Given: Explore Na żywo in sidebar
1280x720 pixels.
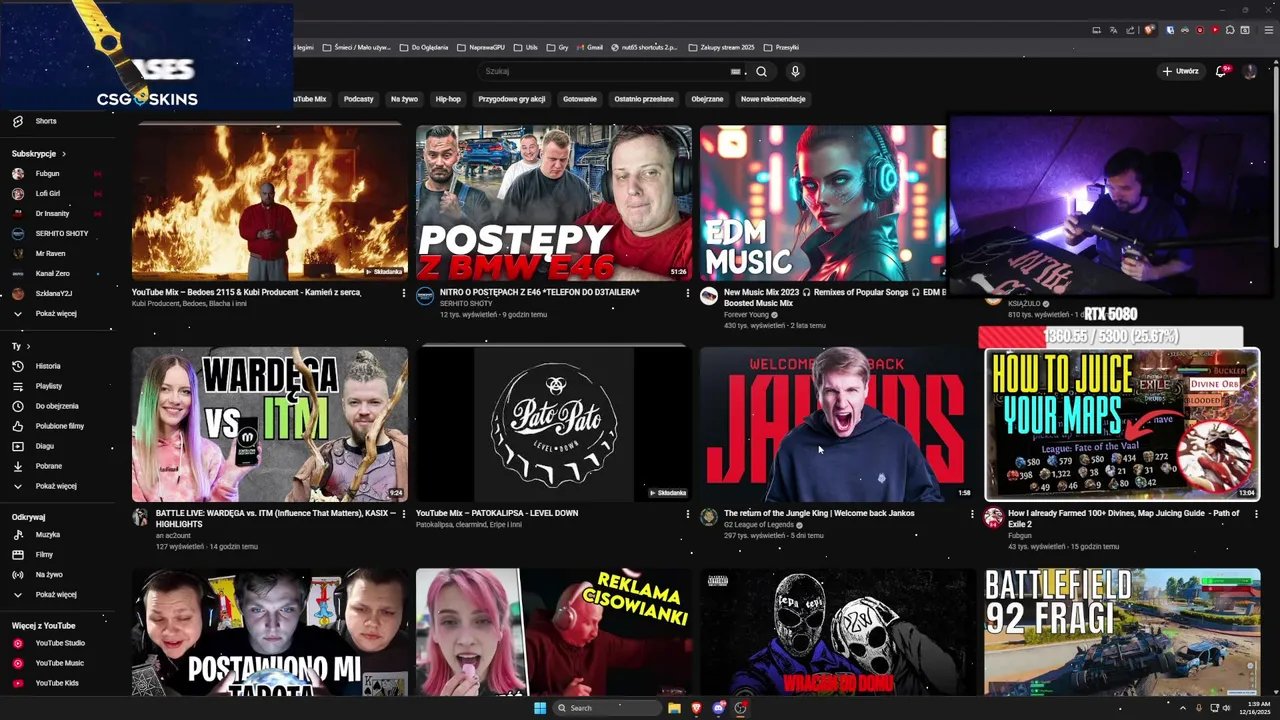Looking at the screenshot, I should click(x=49, y=575).
